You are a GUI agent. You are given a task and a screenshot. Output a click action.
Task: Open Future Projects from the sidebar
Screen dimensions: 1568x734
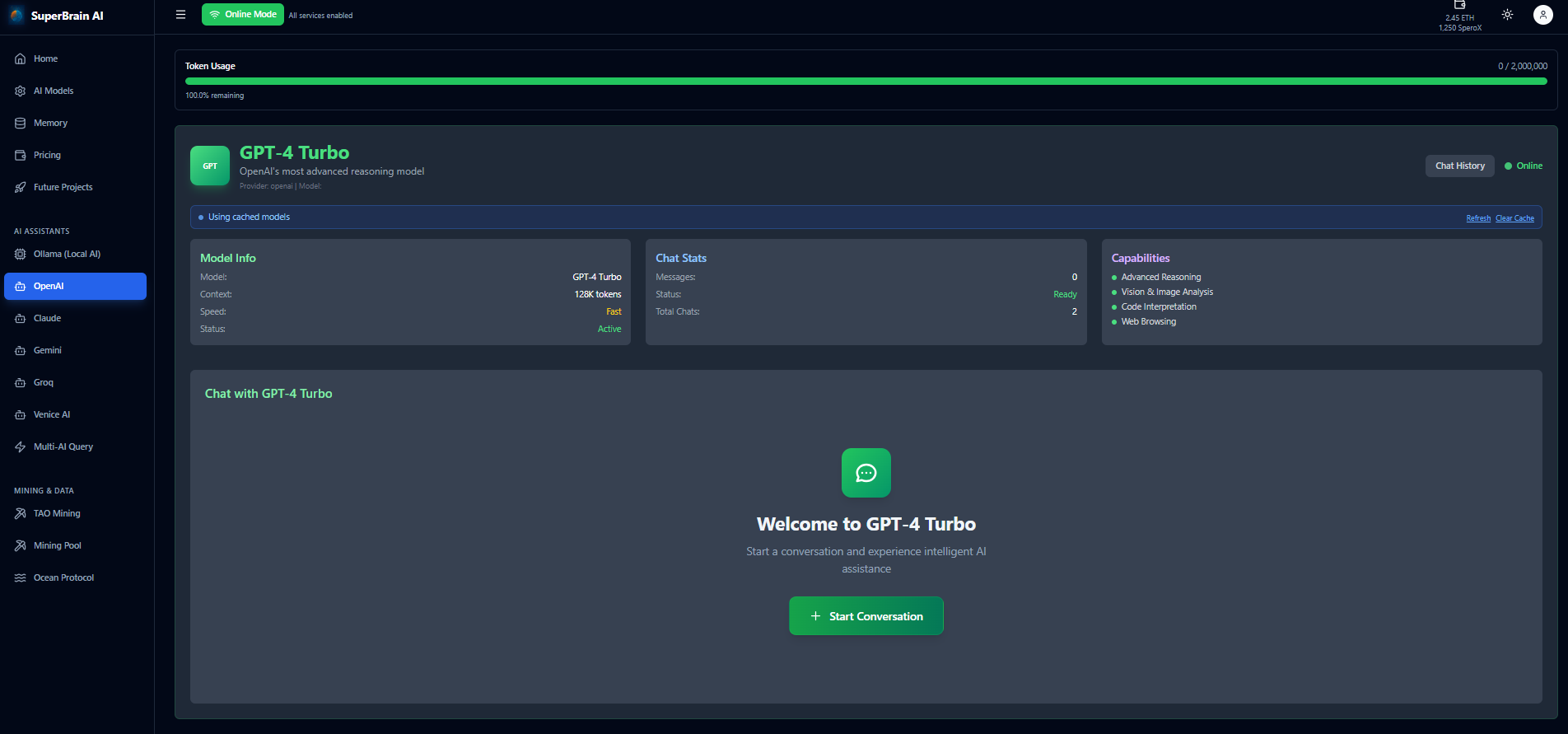[63, 188]
